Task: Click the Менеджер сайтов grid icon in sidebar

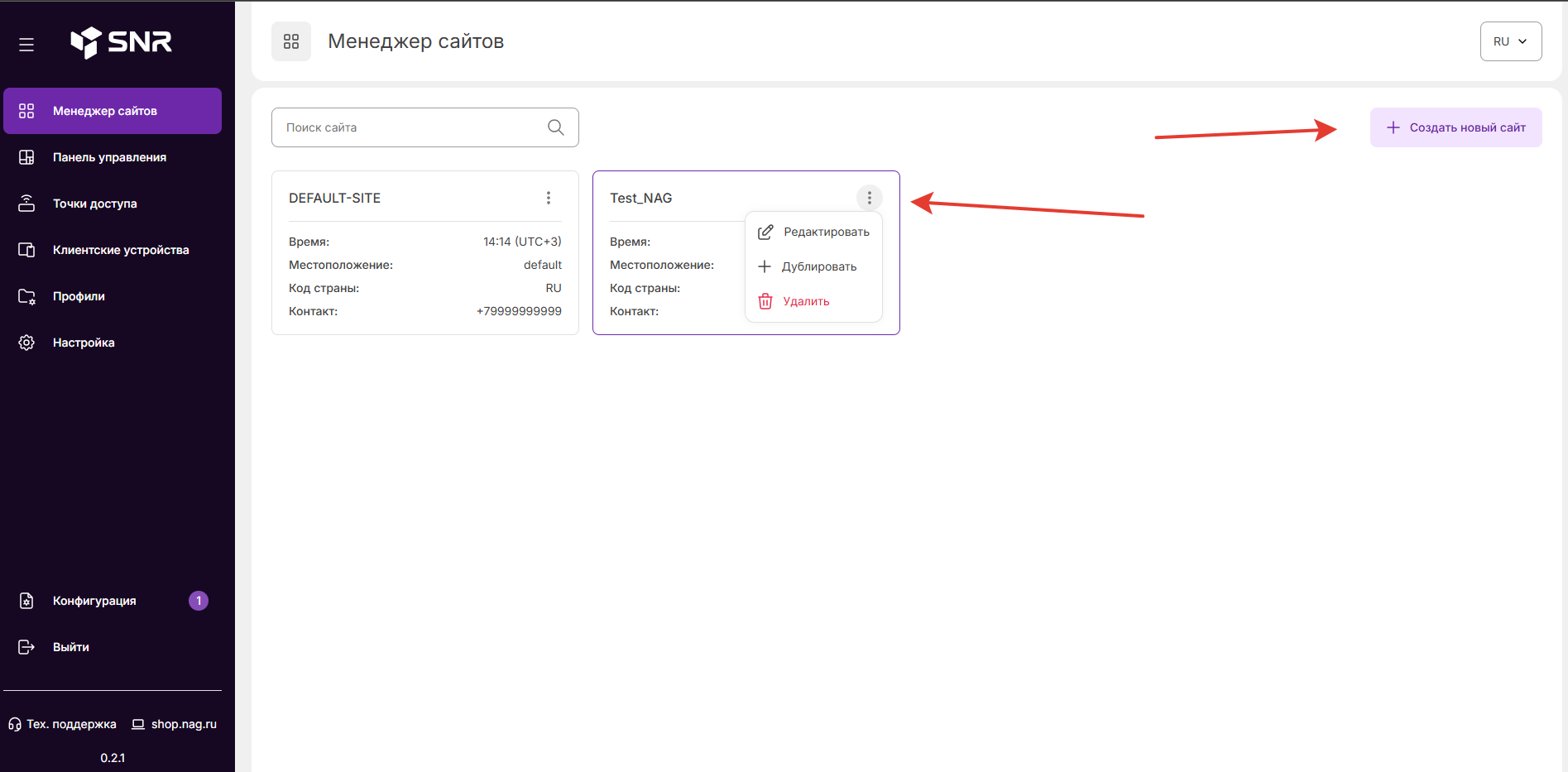Action: [26, 111]
